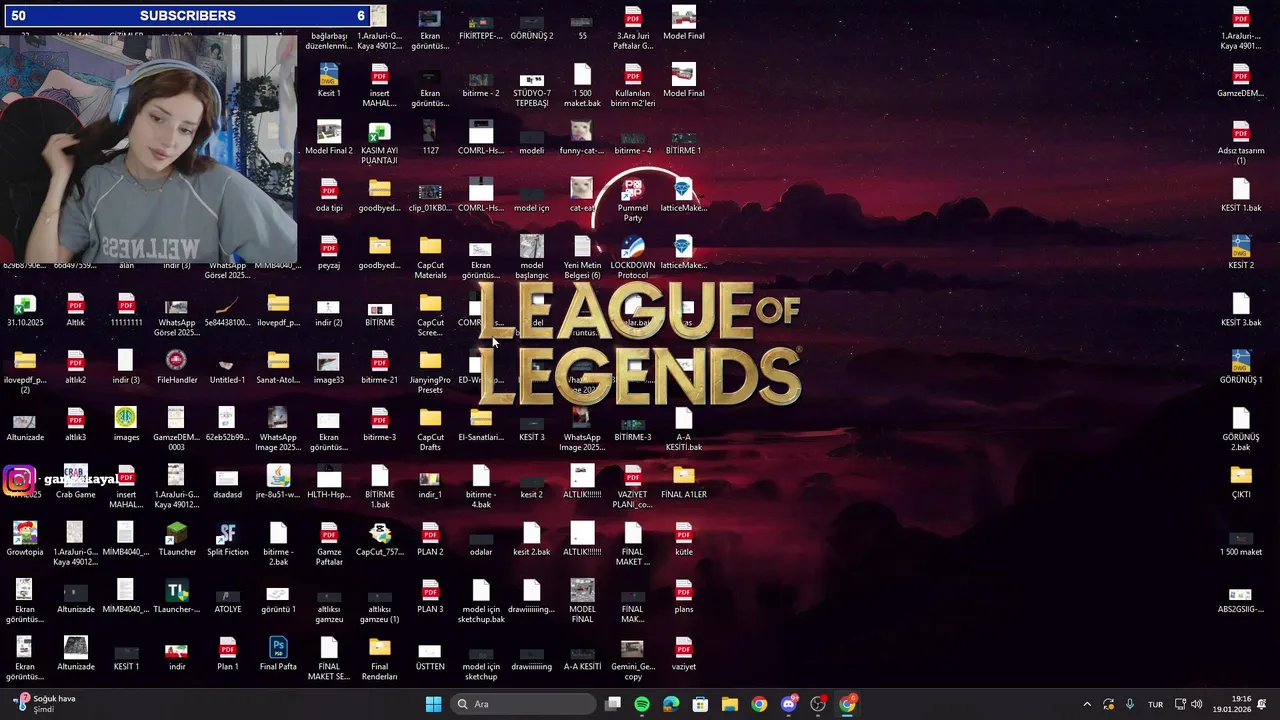Select the dsadasd file icon
This screenshot has width=1280, height=720.
[227, 483]
